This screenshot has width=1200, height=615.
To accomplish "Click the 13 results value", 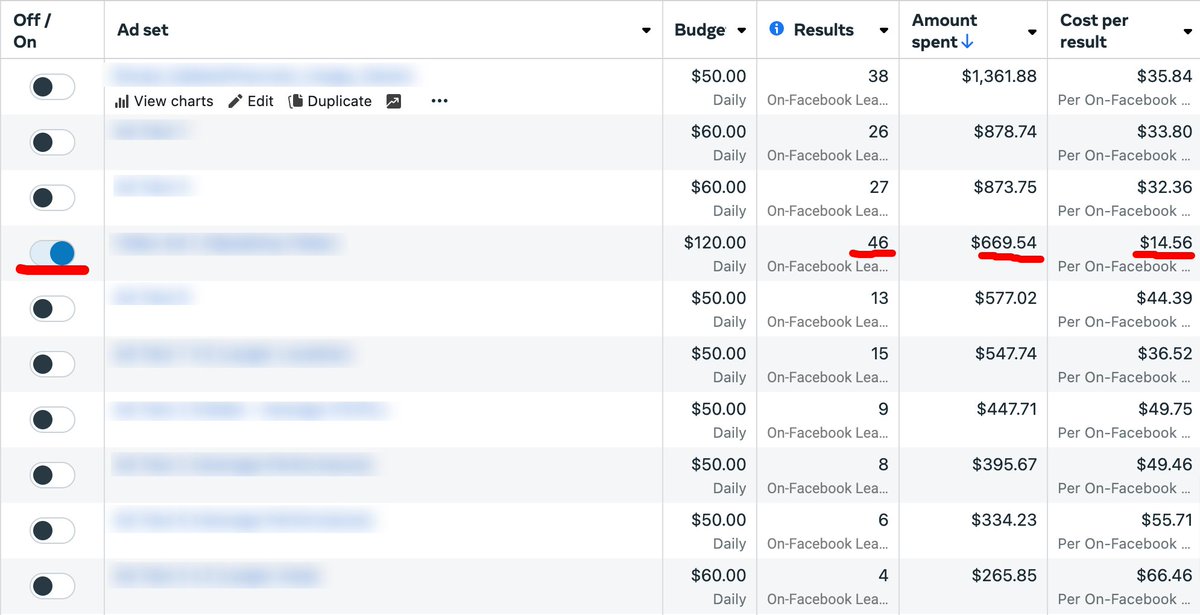I will (x=880, y=298).
